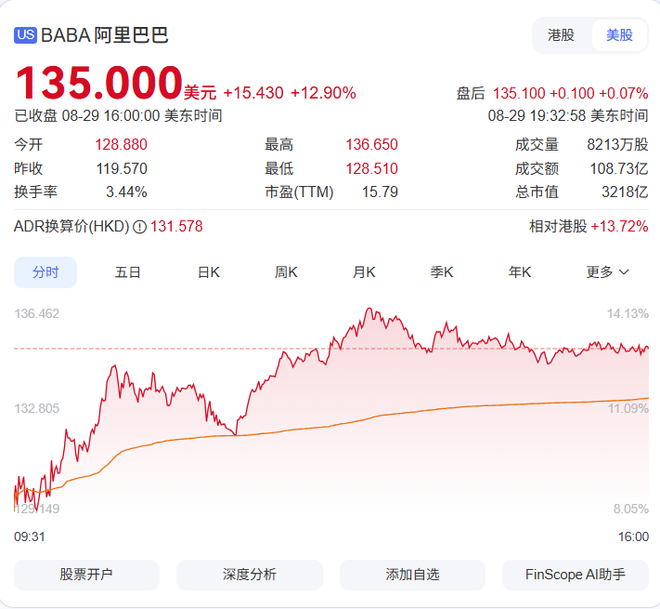Image resolution: width=660 pixels, height=609 pixels.
Task: Switch to 美股 market toggle
Action: coord(619,35)
